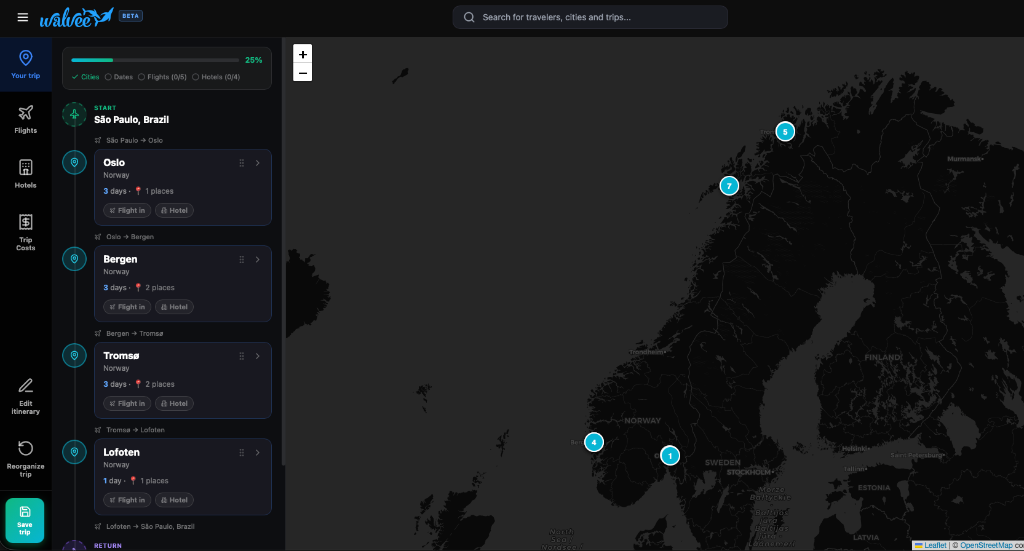Click Hotel button on Oslo card
The height and width of the screenshot is (551, 1024).
tap(174, 210)
